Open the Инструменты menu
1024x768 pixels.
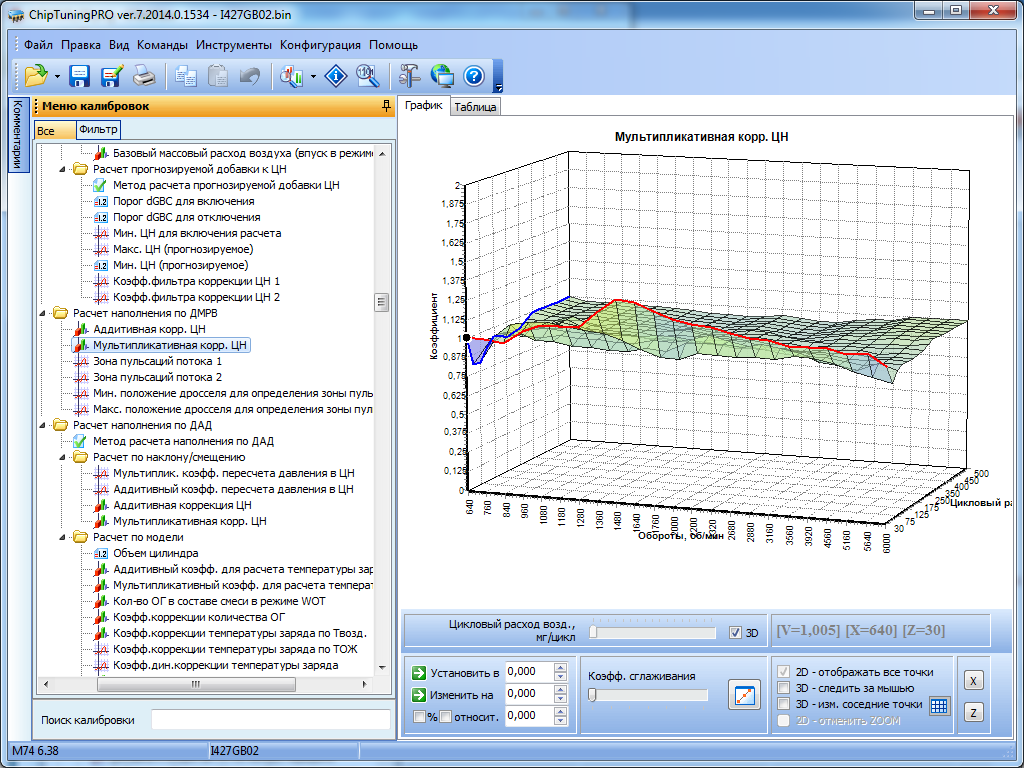point(234,45)
